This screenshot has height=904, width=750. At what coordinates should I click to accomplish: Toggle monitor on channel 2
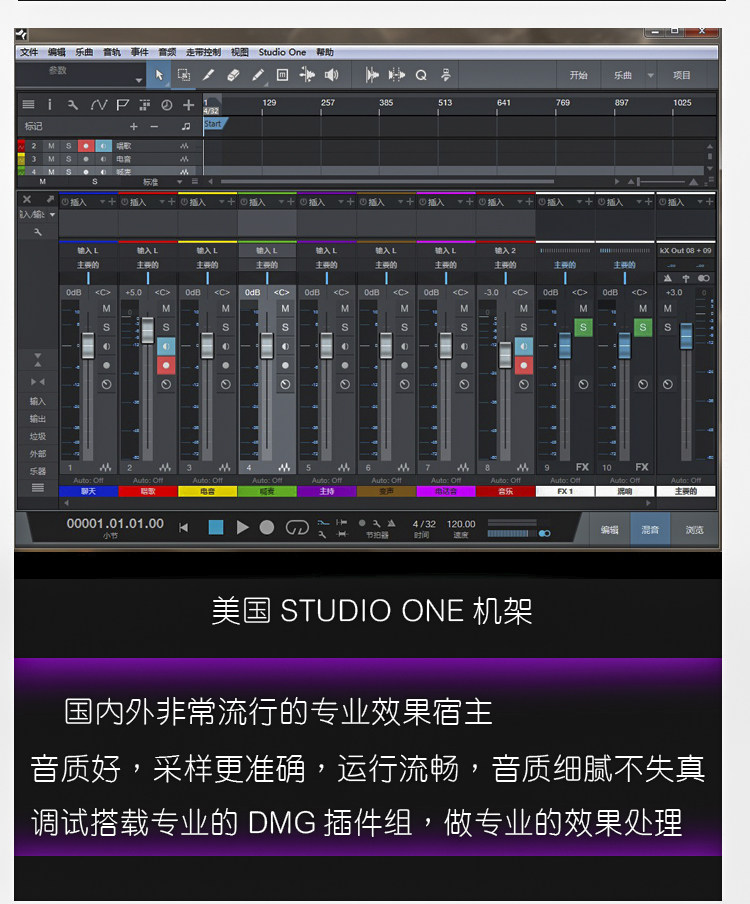click(166, 346)
